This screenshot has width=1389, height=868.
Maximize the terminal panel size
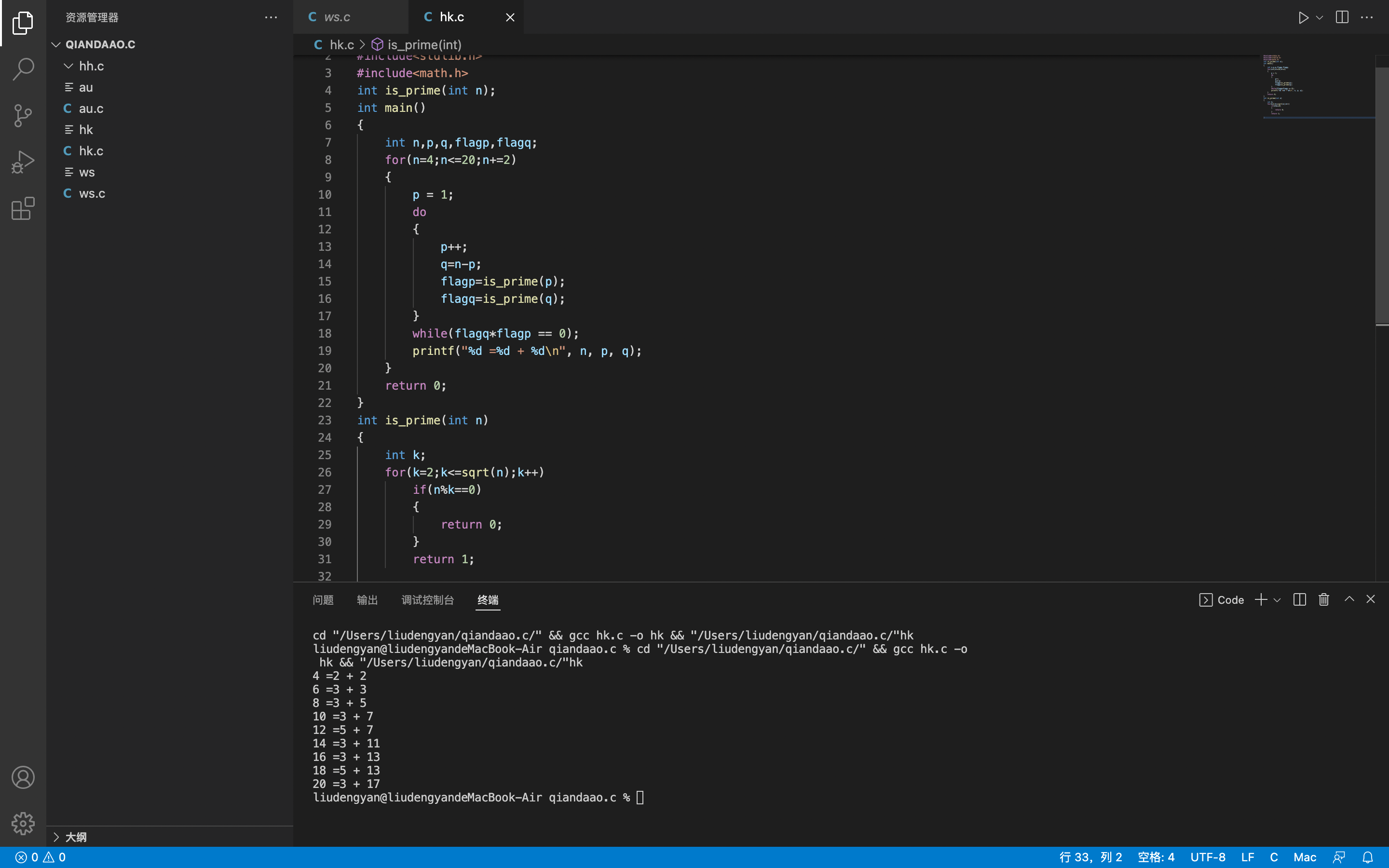click(1349, 599)
